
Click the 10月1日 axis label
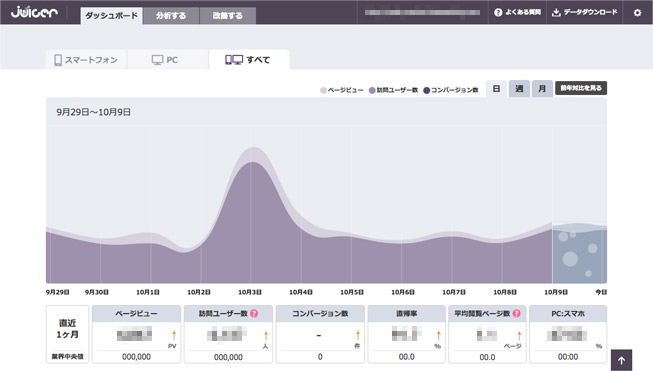tap(148, 292)
